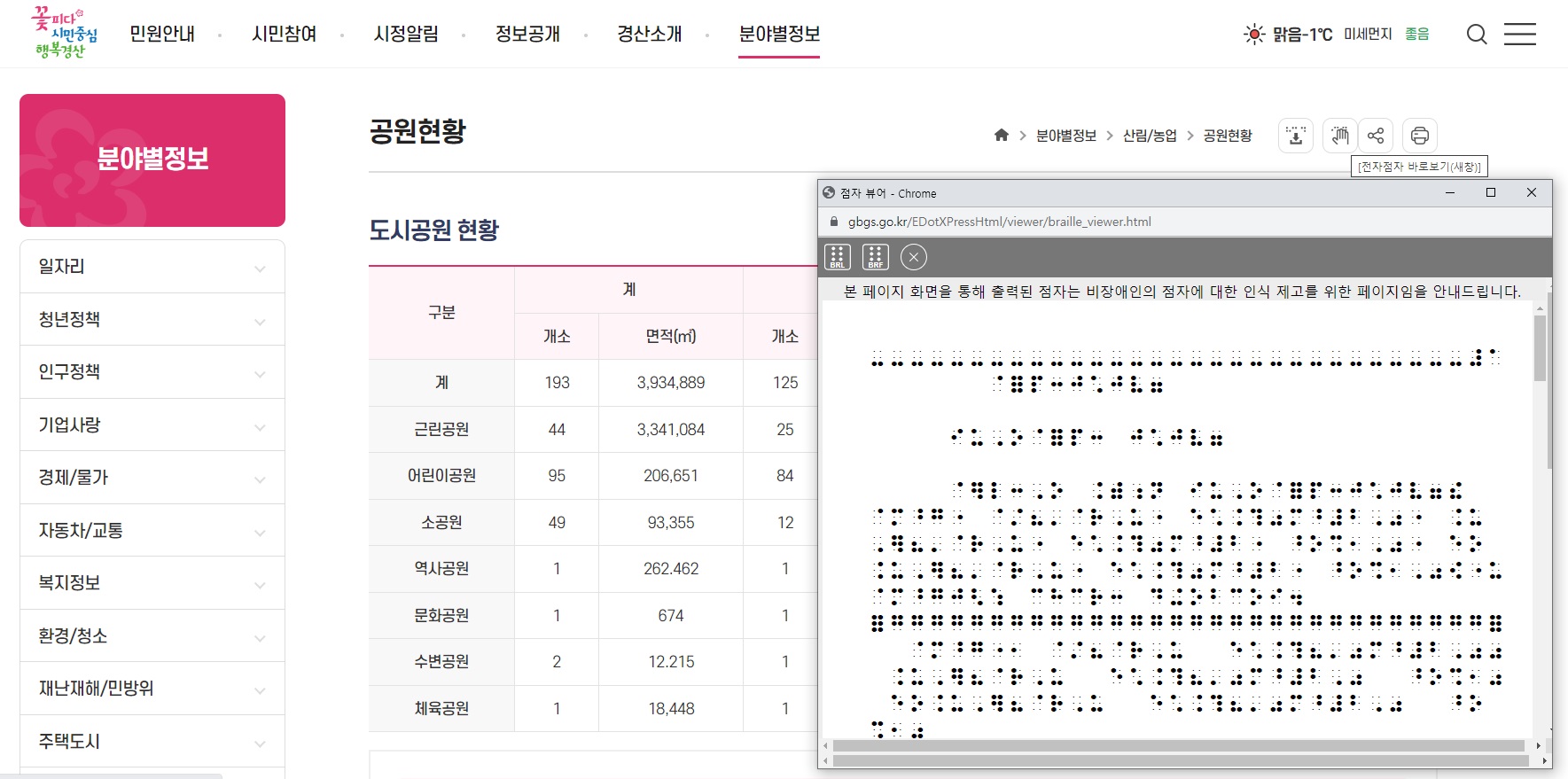Open the 경산소개 menu
This screenshot has height=779, width=1568.
click(650, 34)
